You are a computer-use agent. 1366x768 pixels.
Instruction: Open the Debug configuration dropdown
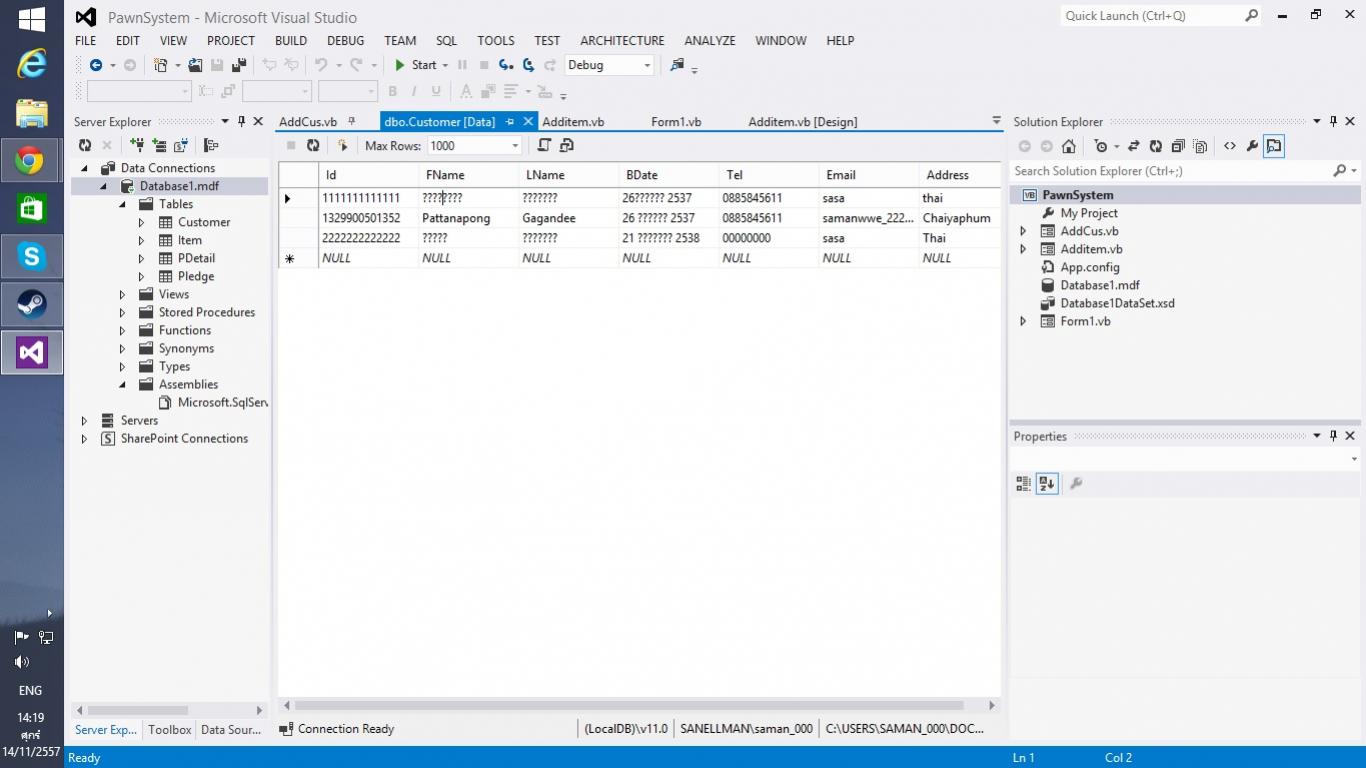tap(646, 65)
